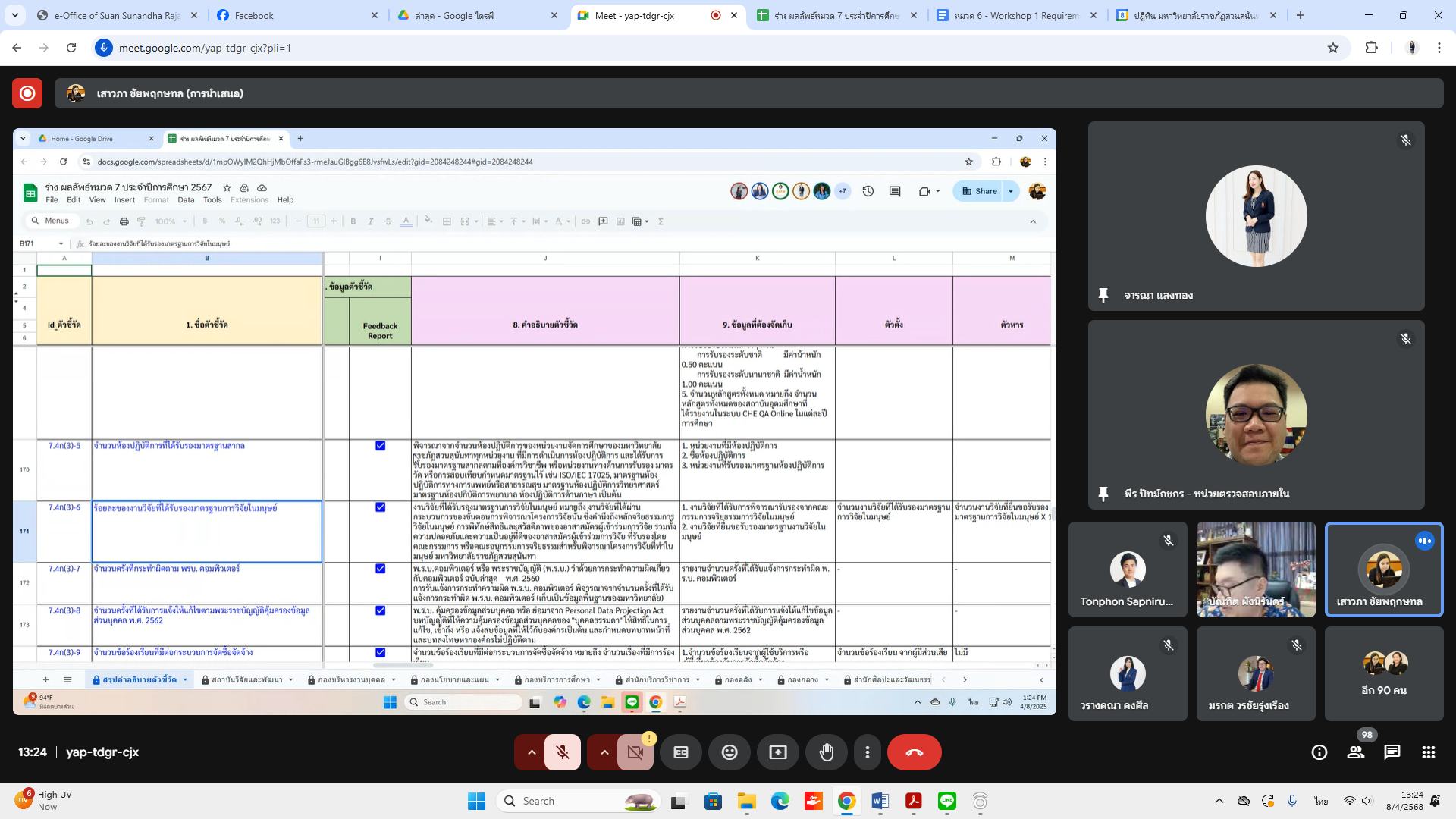Image resolution: width=1456 pixels, height=819 pixels.
Task: Click the present screen button
Action: click(x=778, y=752)
